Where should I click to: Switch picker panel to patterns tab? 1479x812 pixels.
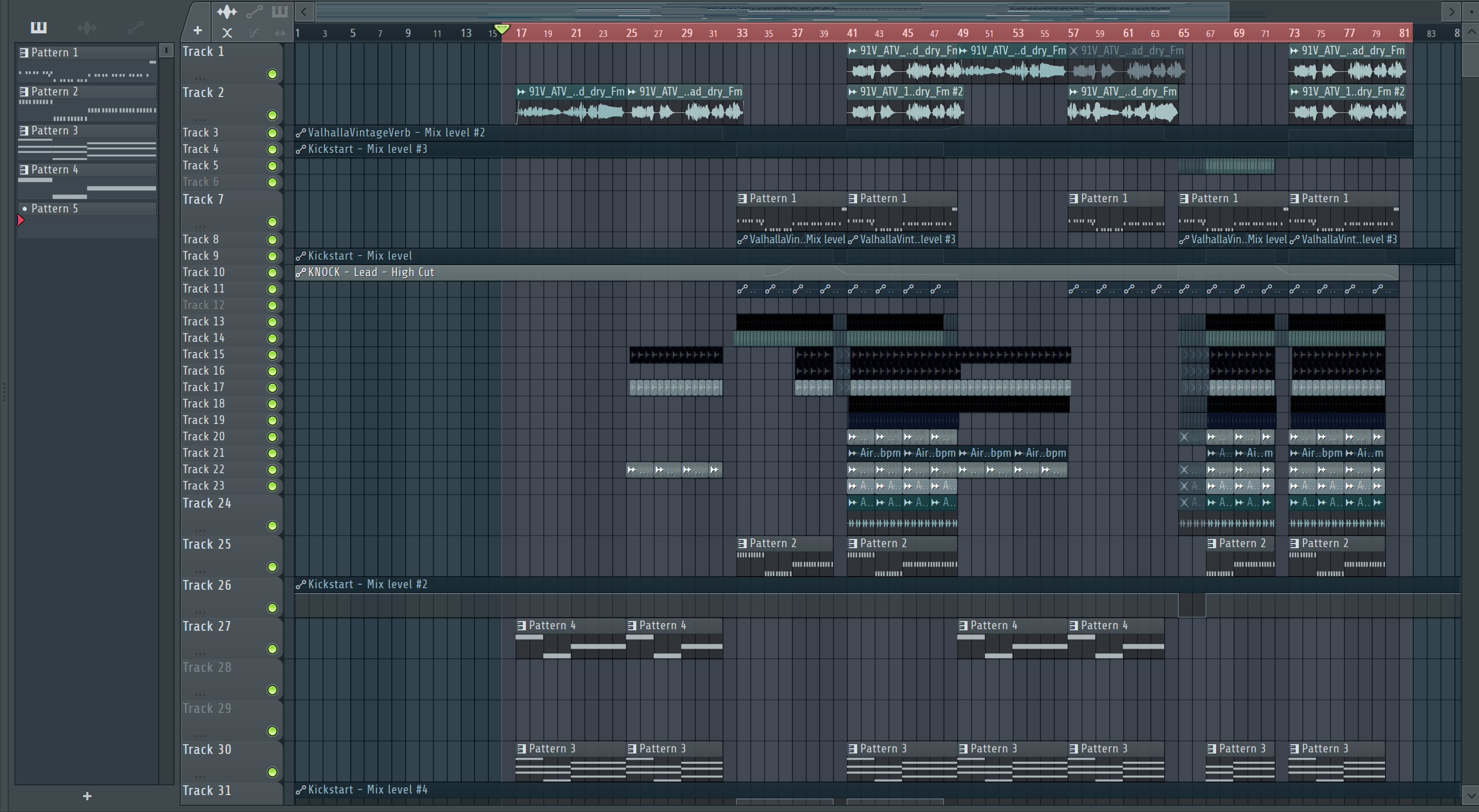39,27
